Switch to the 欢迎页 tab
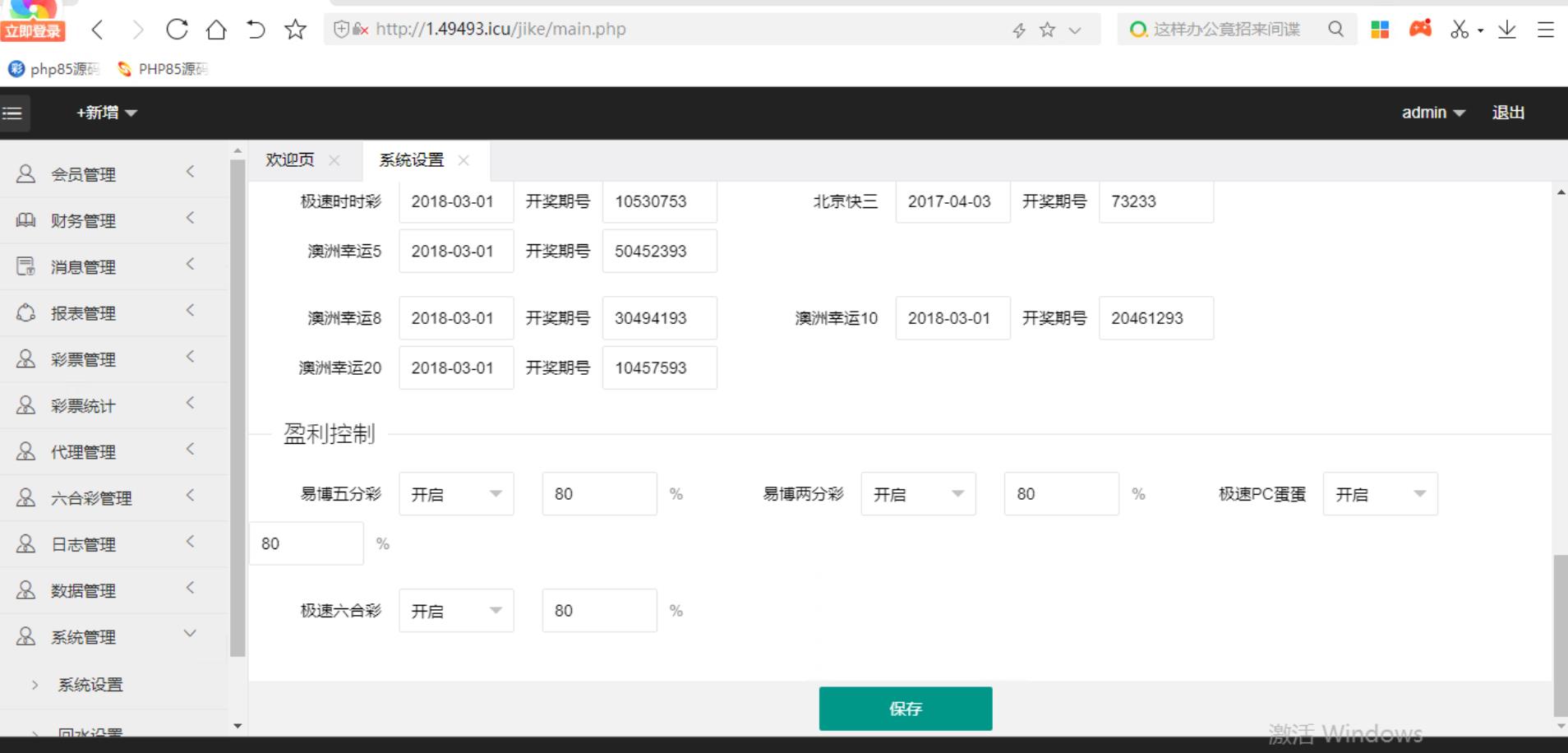 click(x=290, y=160)
